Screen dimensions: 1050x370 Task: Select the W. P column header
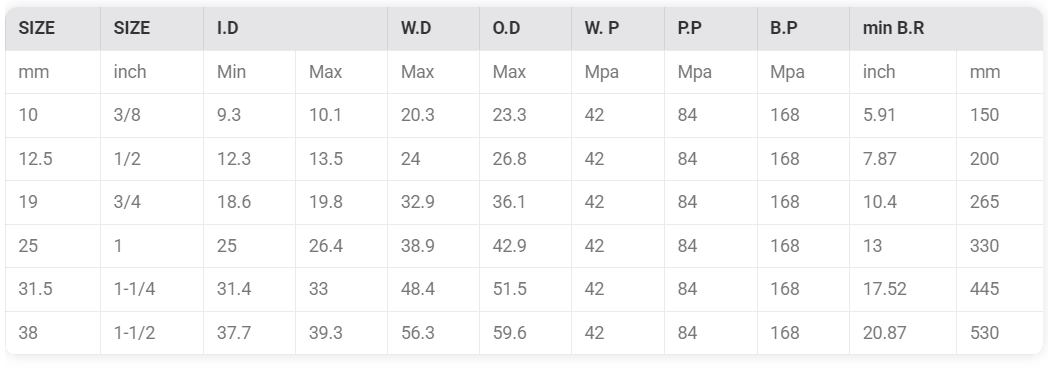coord(617,28)
